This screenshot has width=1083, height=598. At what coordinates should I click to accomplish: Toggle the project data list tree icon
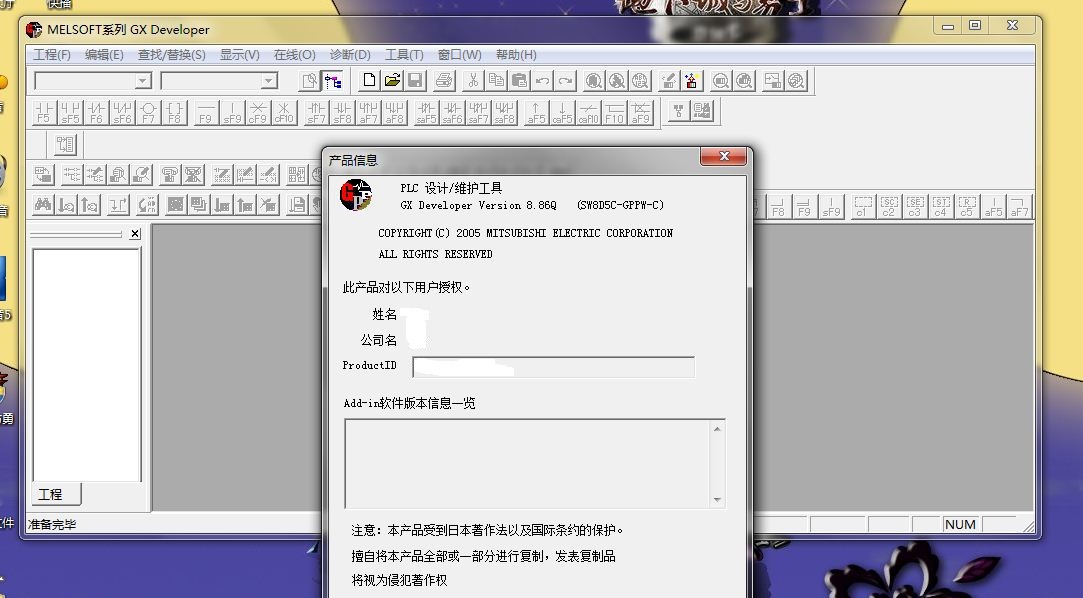point(333,81)
